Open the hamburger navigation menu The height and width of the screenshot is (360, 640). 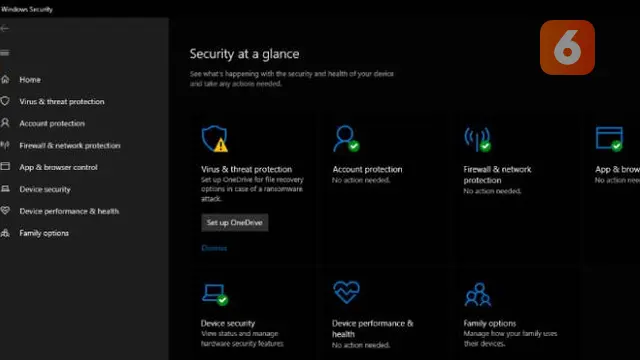4,53
